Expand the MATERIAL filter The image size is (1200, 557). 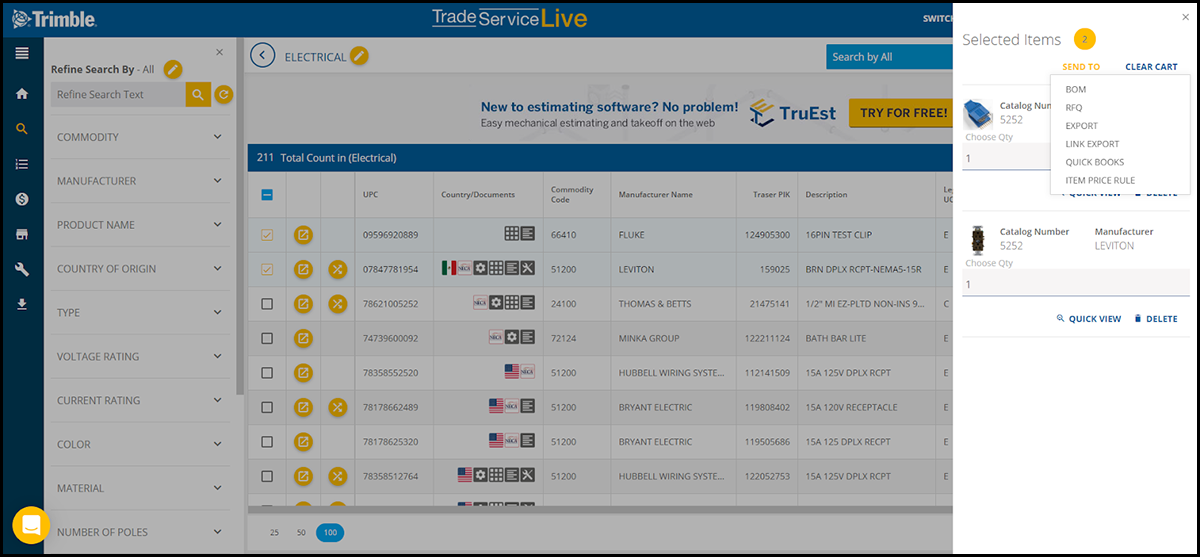(x=140, y=489)
